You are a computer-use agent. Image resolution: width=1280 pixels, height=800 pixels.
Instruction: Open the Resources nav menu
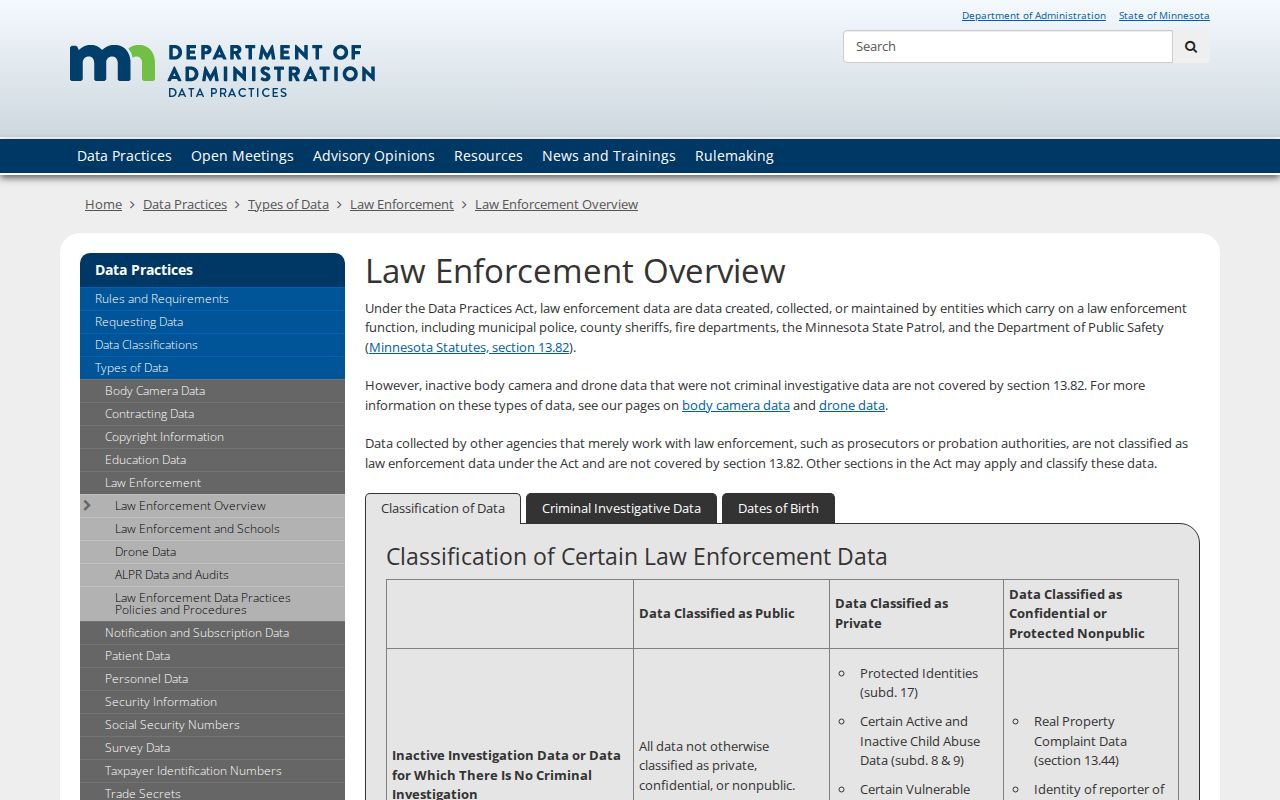pyautogui.click(x=488, y=156)
